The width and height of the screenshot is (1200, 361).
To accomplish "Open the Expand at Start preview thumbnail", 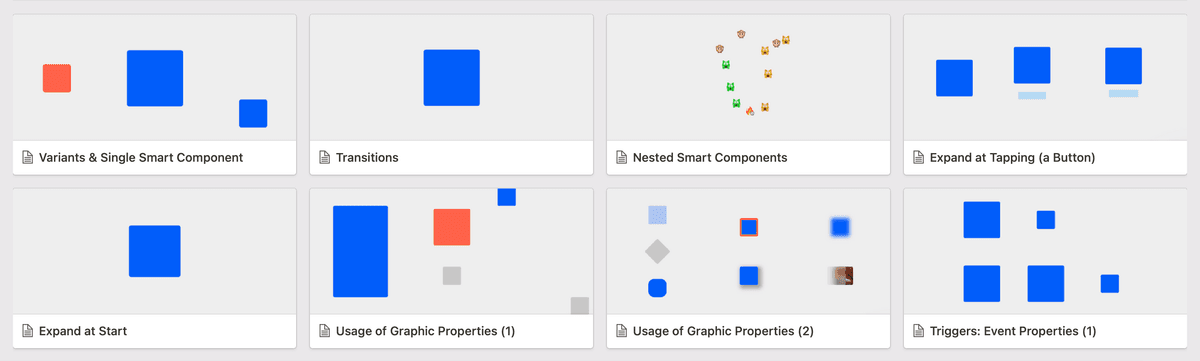I will [155, 251].
